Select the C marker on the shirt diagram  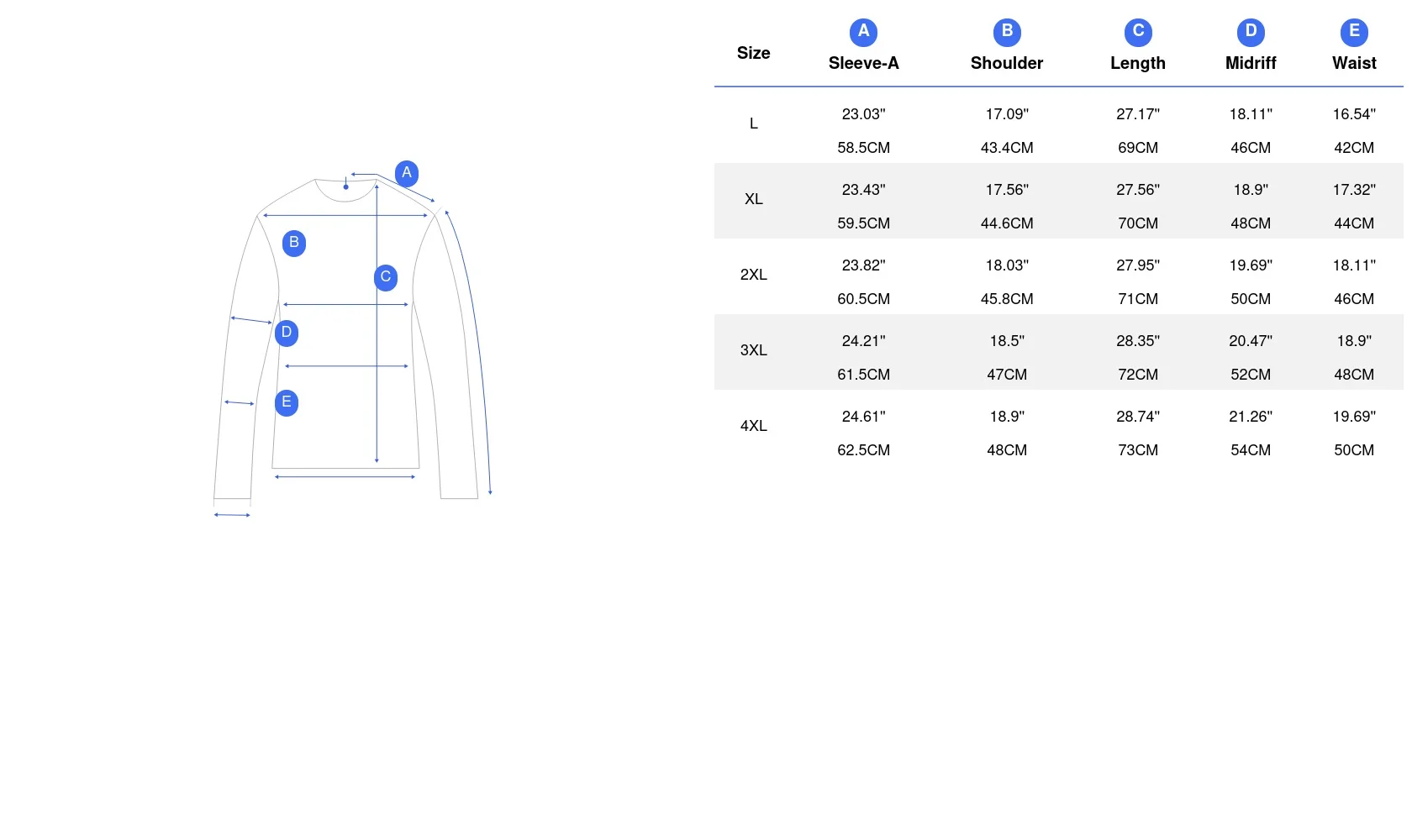(386, 277)
